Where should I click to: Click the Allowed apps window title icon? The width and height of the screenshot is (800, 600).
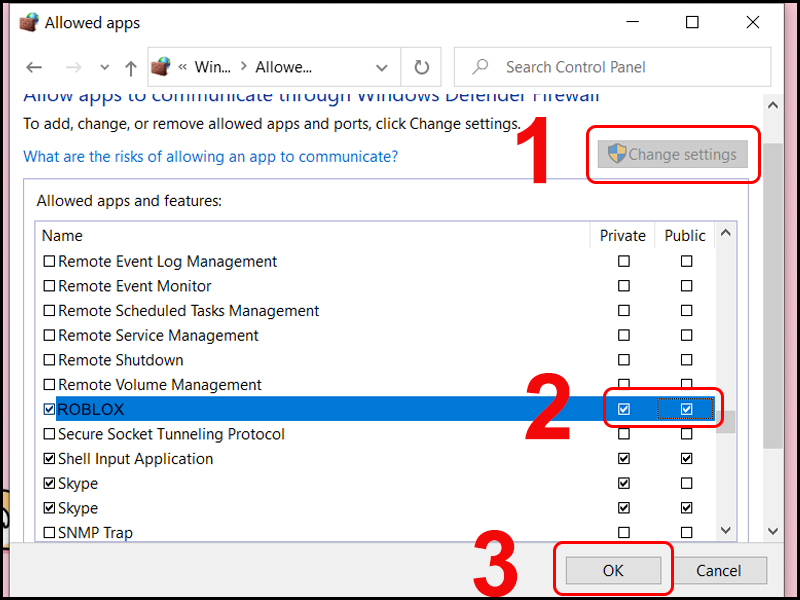pyautogui.click(x=29, y=23)
